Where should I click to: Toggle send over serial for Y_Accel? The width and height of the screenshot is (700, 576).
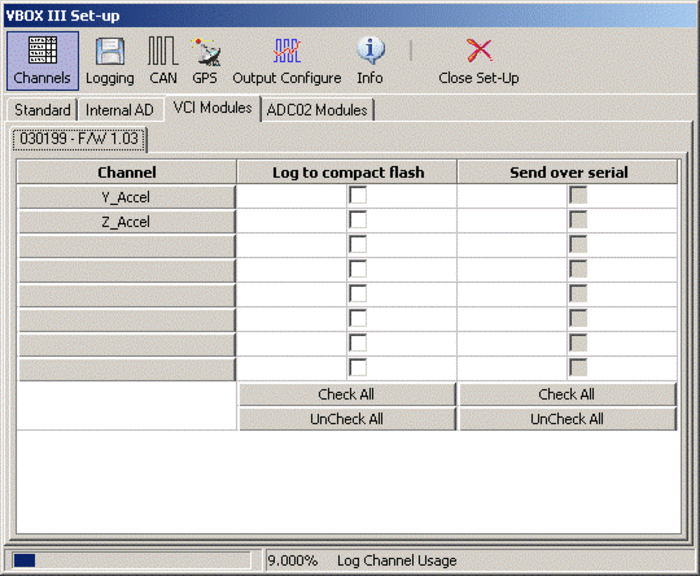click(578, 196)
